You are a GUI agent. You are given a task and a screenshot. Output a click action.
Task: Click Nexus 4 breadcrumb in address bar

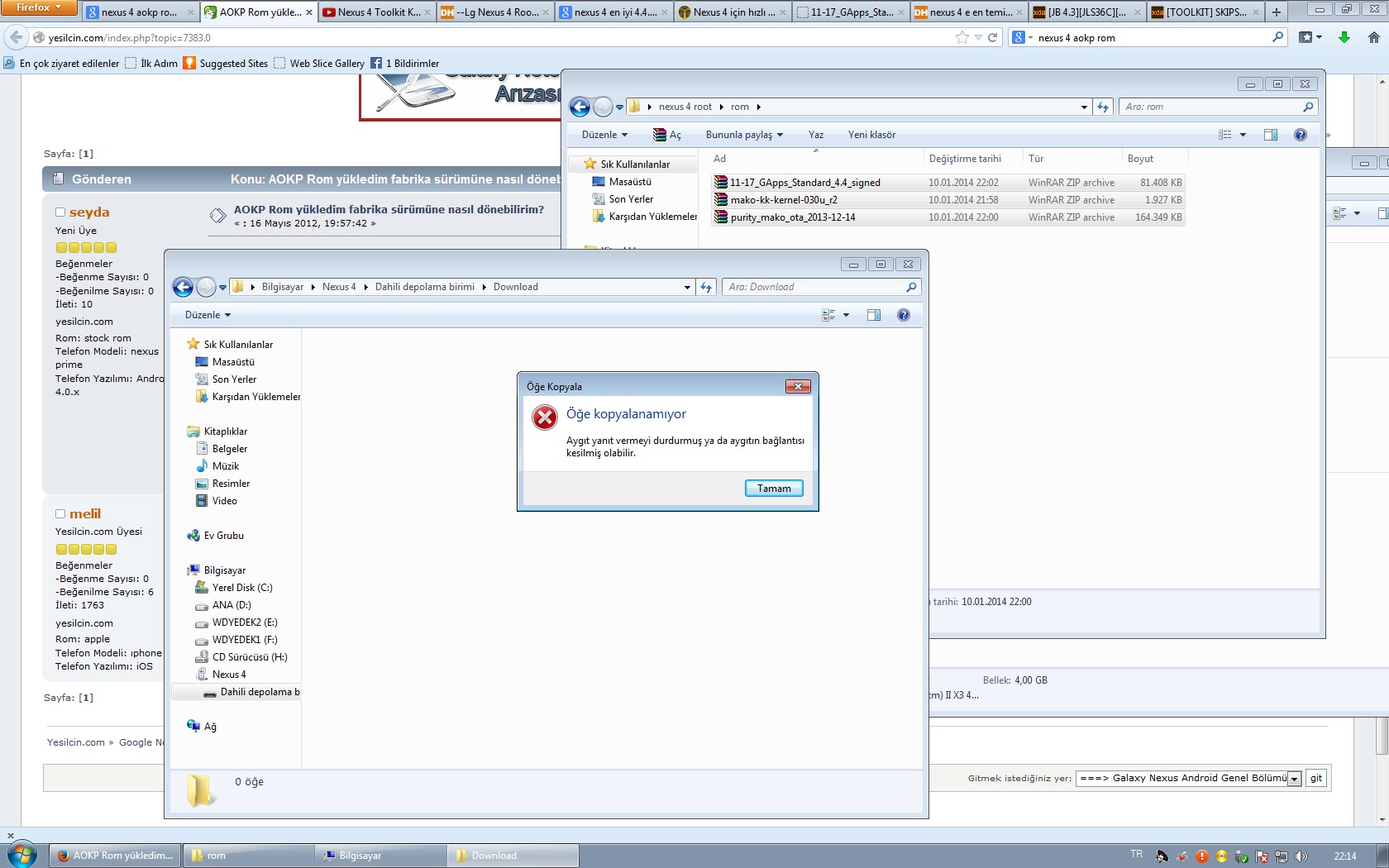point(339,287)
